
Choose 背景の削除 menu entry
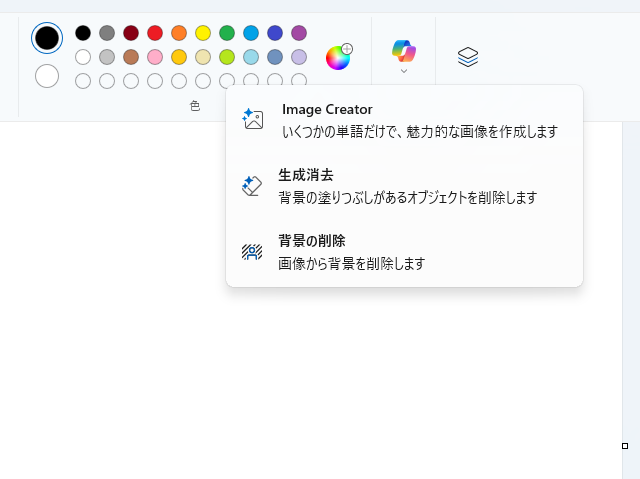pos(404,252)
